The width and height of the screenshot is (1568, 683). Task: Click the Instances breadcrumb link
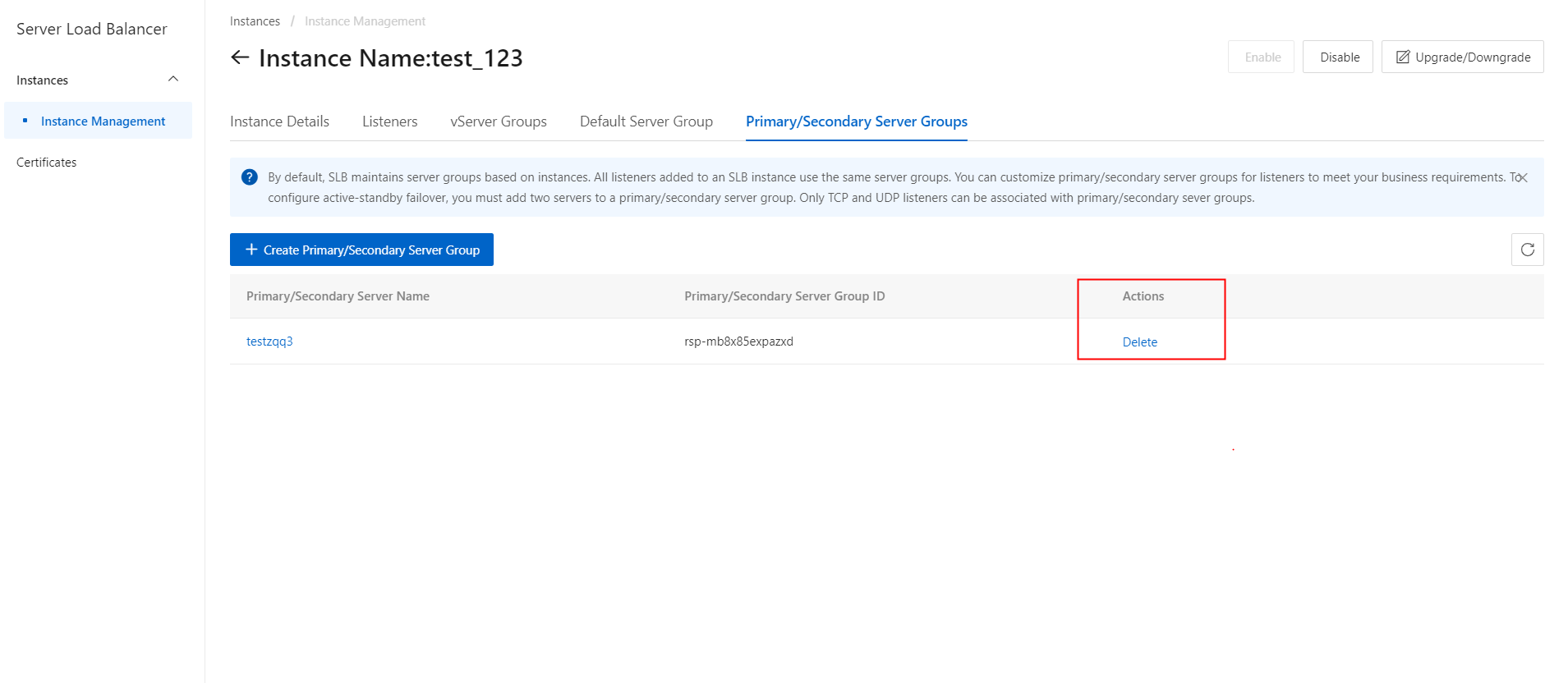255,21
